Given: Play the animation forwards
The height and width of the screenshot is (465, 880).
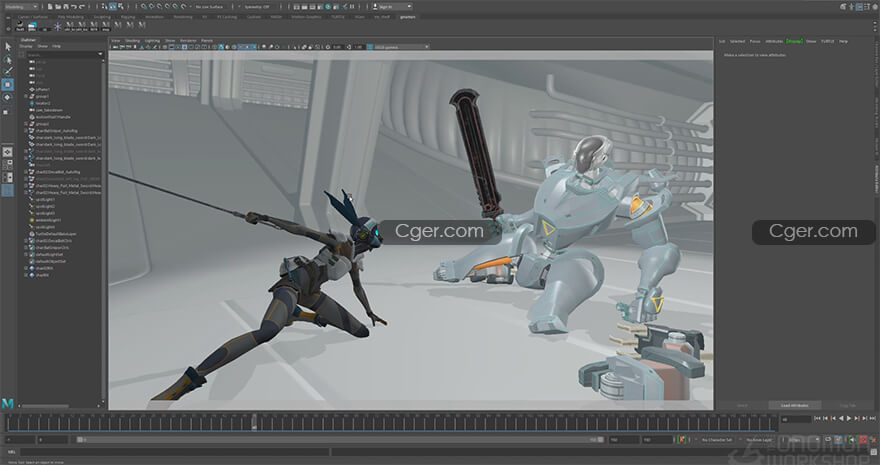Looking at the screenshot, I should (849, 418).
